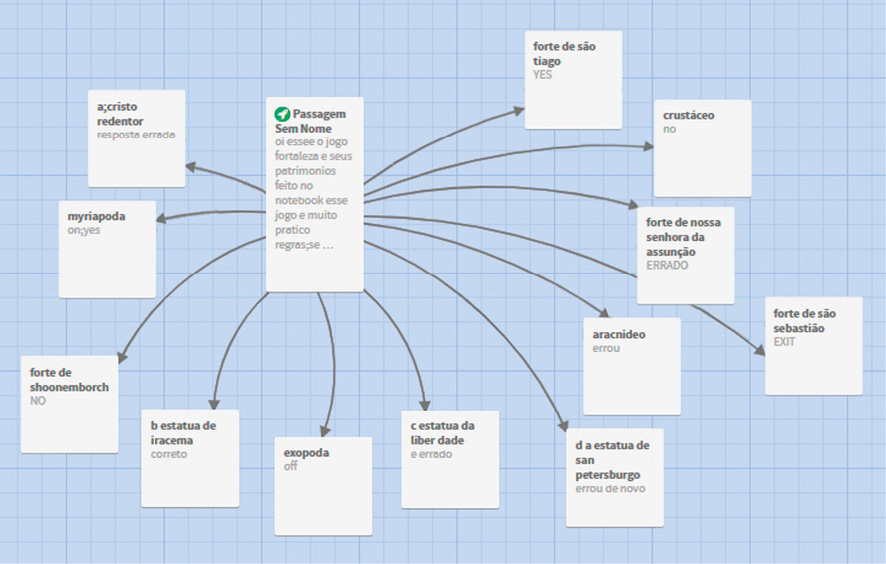
Task: Select the myriapoda passage card
Action: pos(107,249)
